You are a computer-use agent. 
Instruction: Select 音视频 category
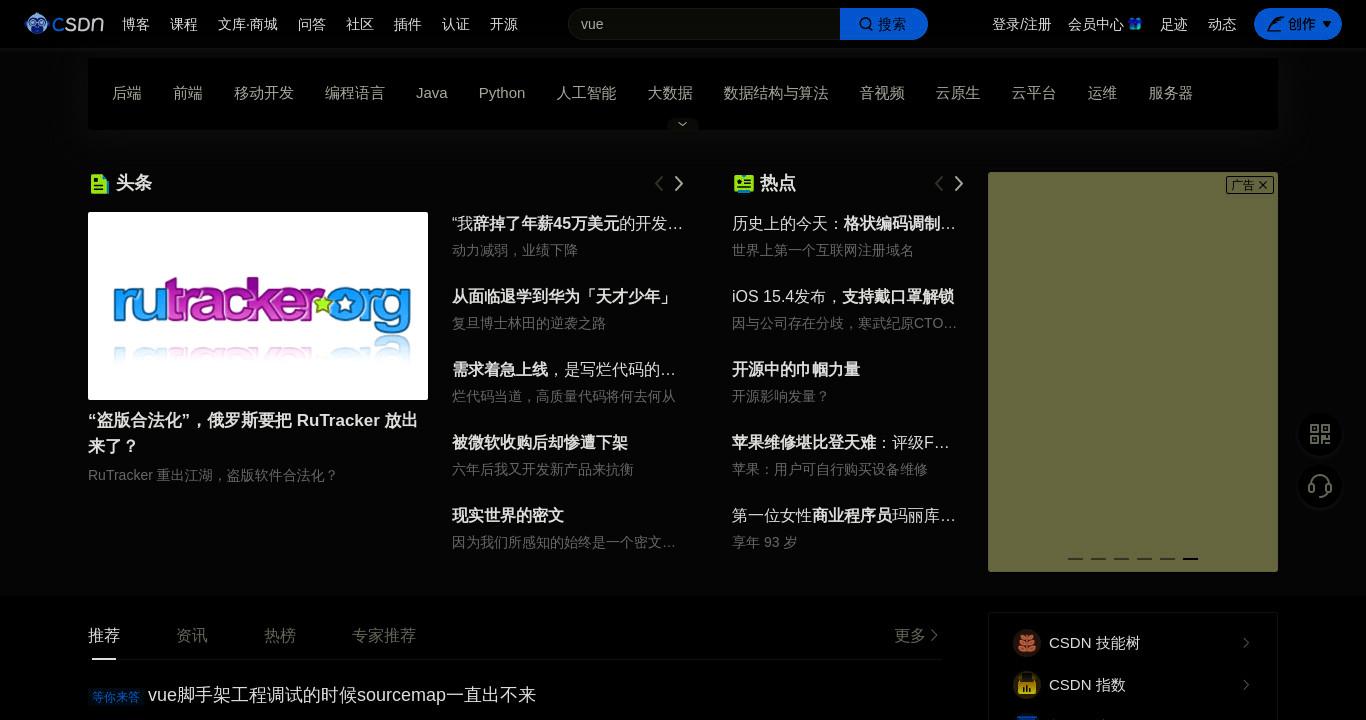click(x=882, y=93)
